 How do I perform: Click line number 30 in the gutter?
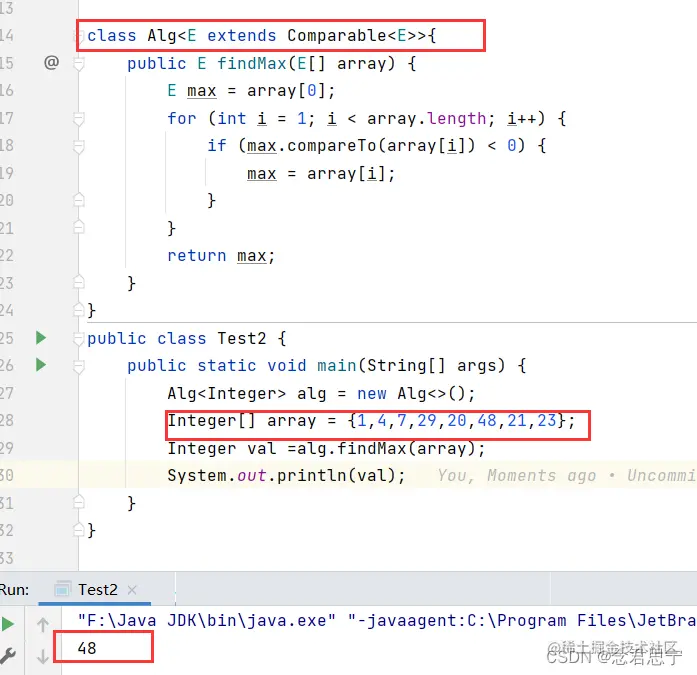click(7, 475)
